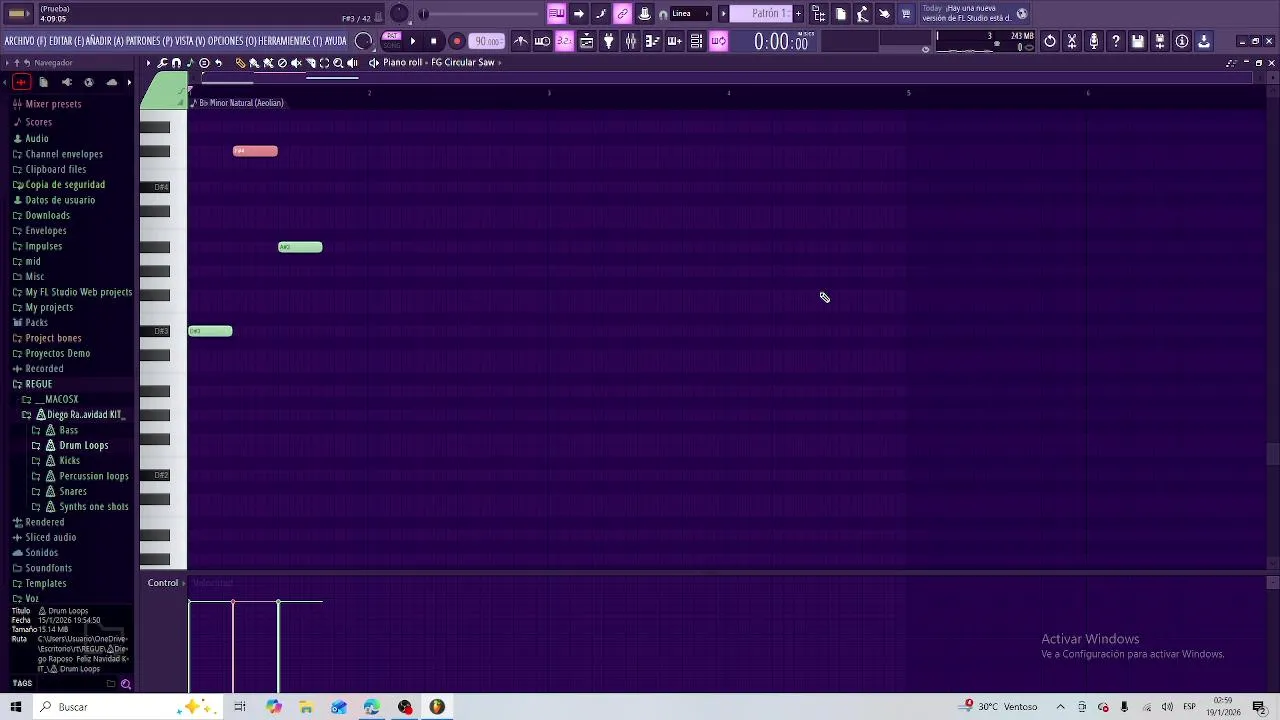The width and height of the screenshot is (1280, 720).
Task: Select the piano roll zoom tool
Action: pyautogui.click(x=338, y=63)
